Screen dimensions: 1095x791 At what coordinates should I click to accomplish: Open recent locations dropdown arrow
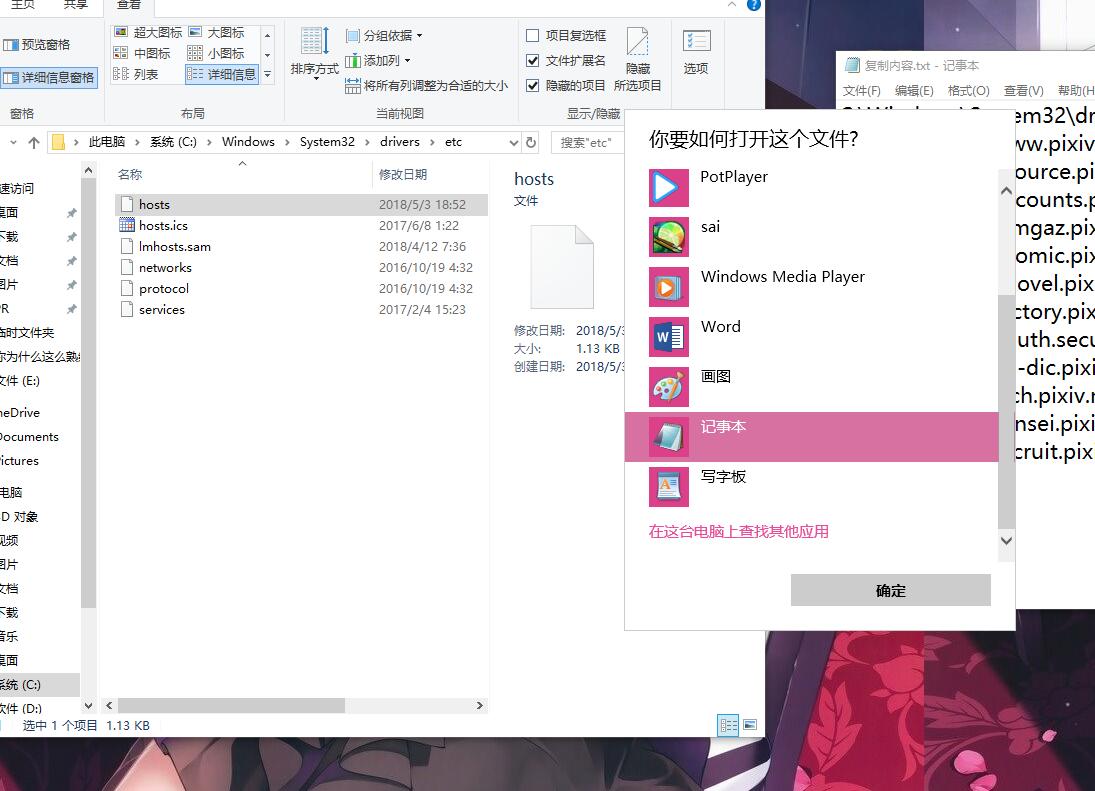point(13,142)
